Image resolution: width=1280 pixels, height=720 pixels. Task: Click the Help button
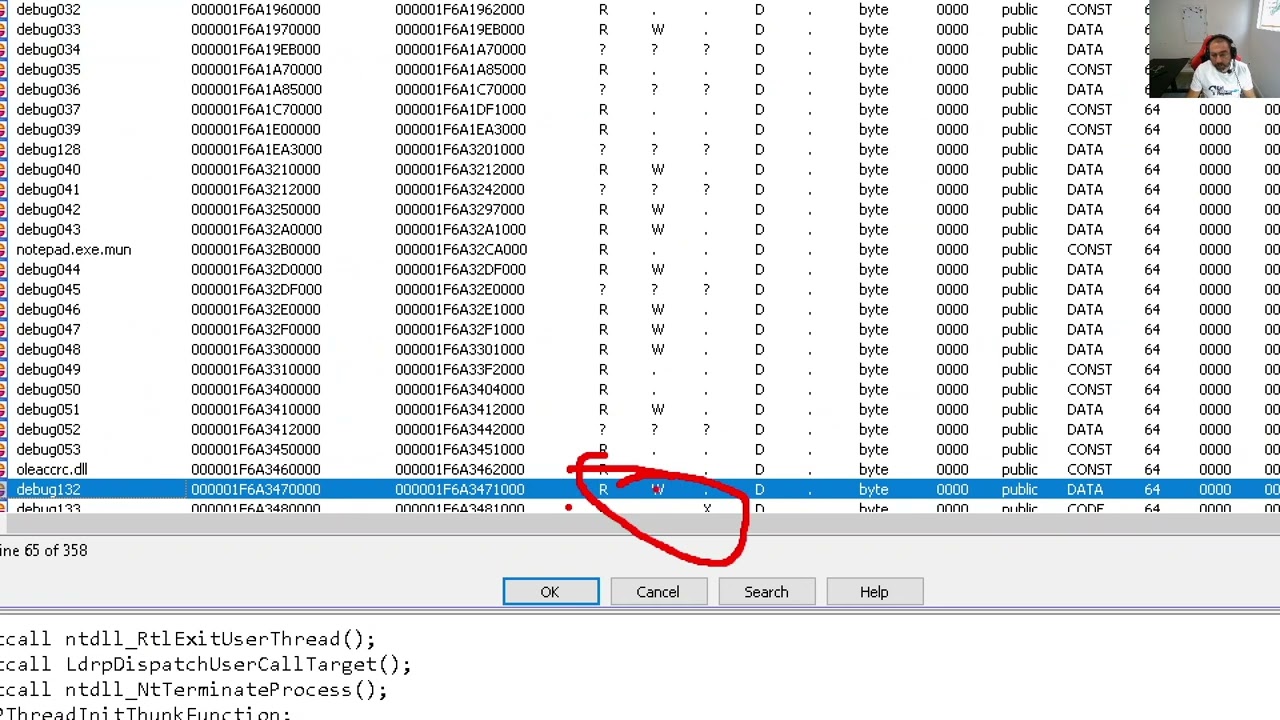tap(874, 592)
